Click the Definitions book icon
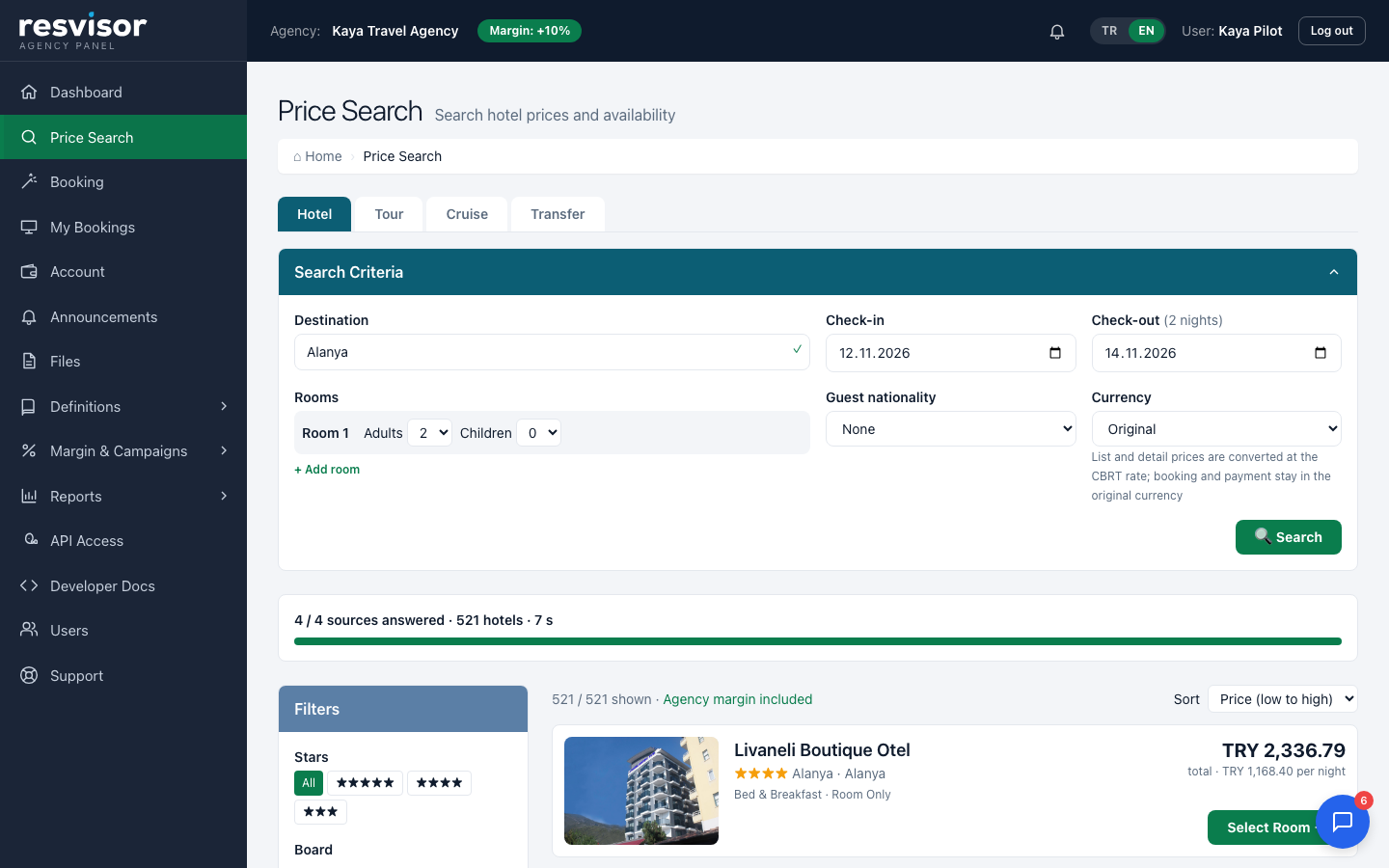 click(29, 406)
